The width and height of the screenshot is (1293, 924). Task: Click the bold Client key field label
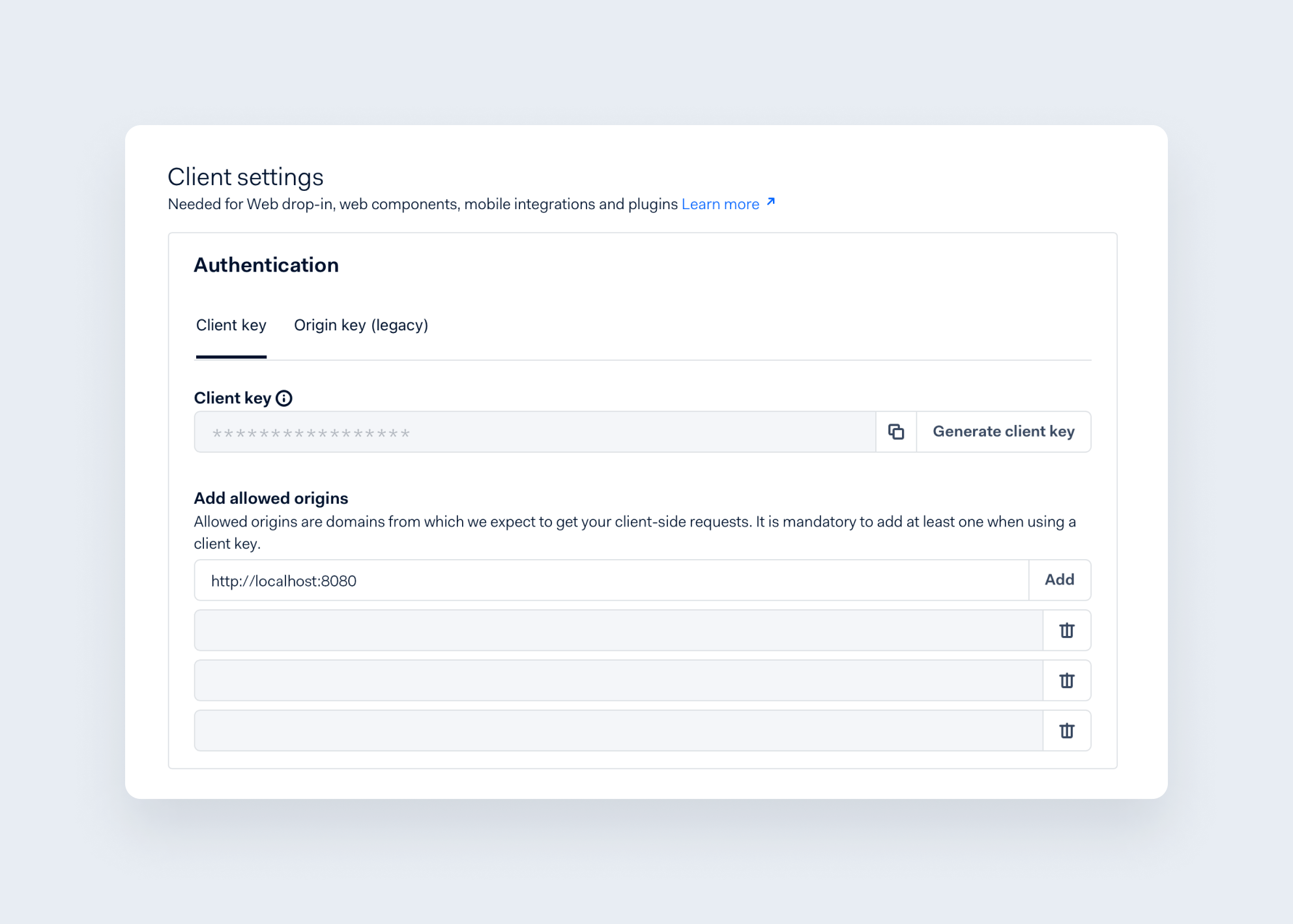click(x=232, y=398)
